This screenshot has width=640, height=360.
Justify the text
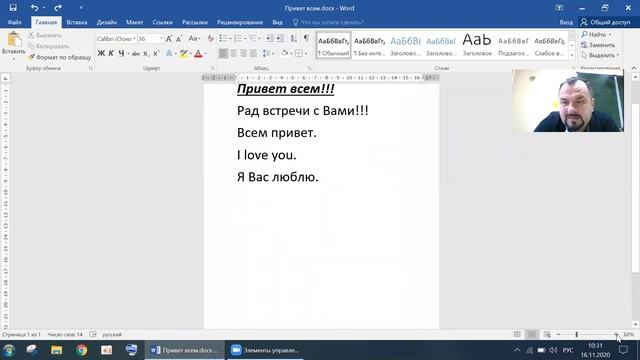253,53
